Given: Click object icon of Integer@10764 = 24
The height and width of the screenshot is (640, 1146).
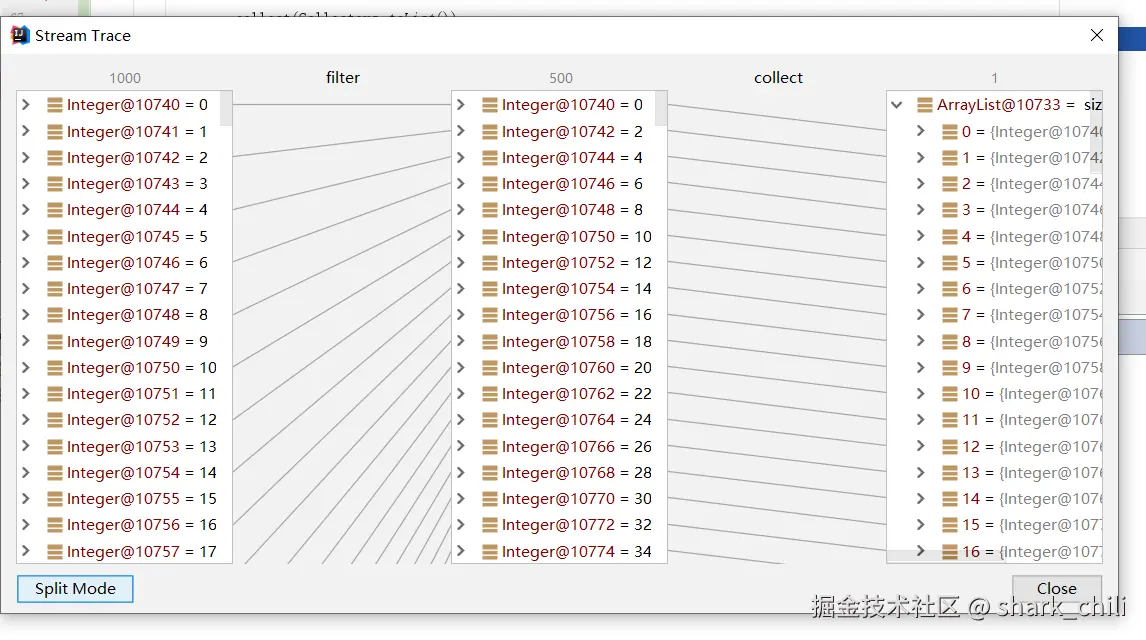Looking at the screenshot, I should click(490, 420).
